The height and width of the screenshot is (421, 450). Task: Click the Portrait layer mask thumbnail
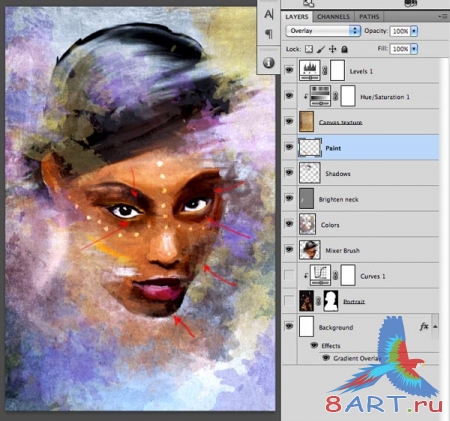pos(331,301)
